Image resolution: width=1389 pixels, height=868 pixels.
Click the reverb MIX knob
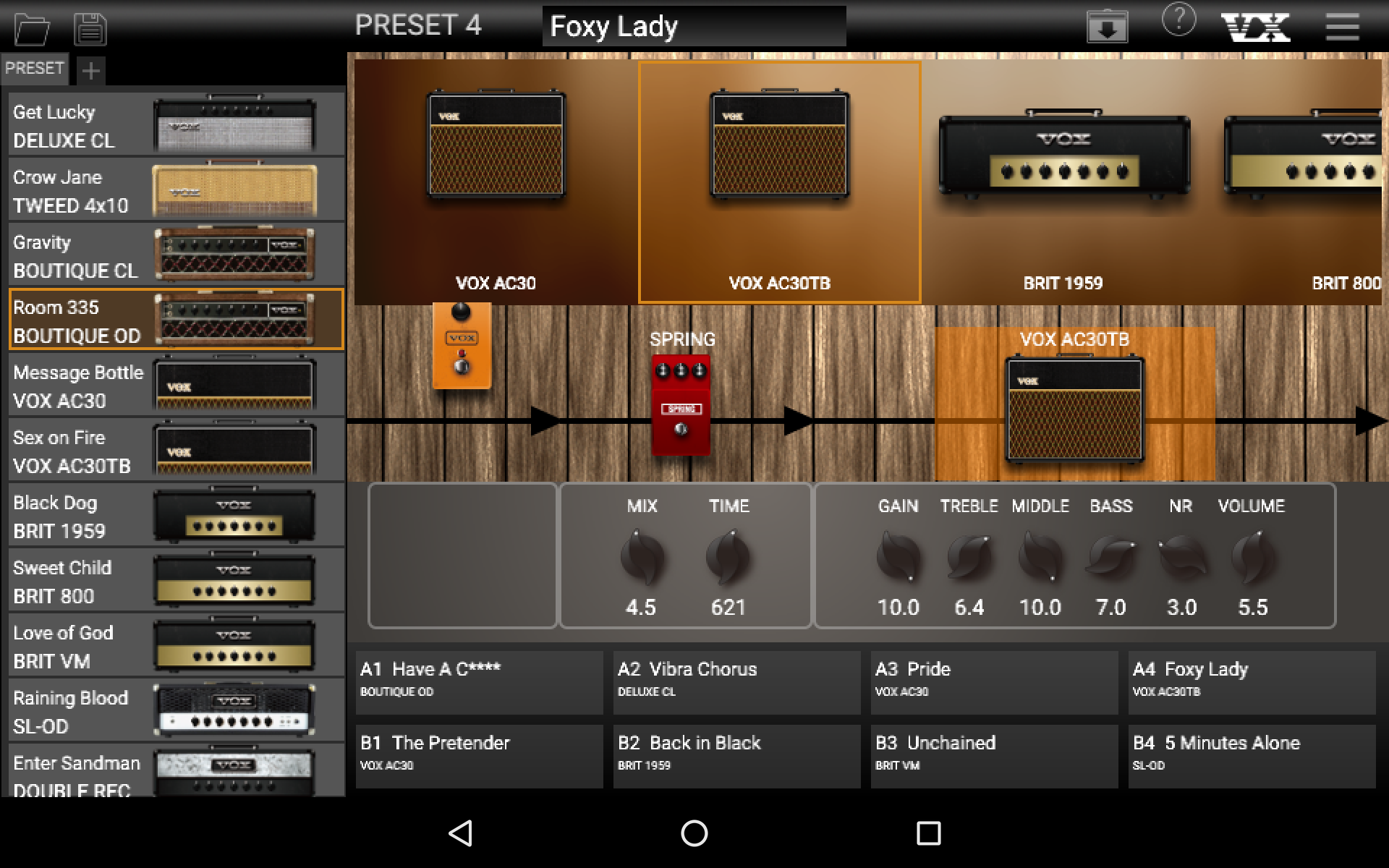642,557
